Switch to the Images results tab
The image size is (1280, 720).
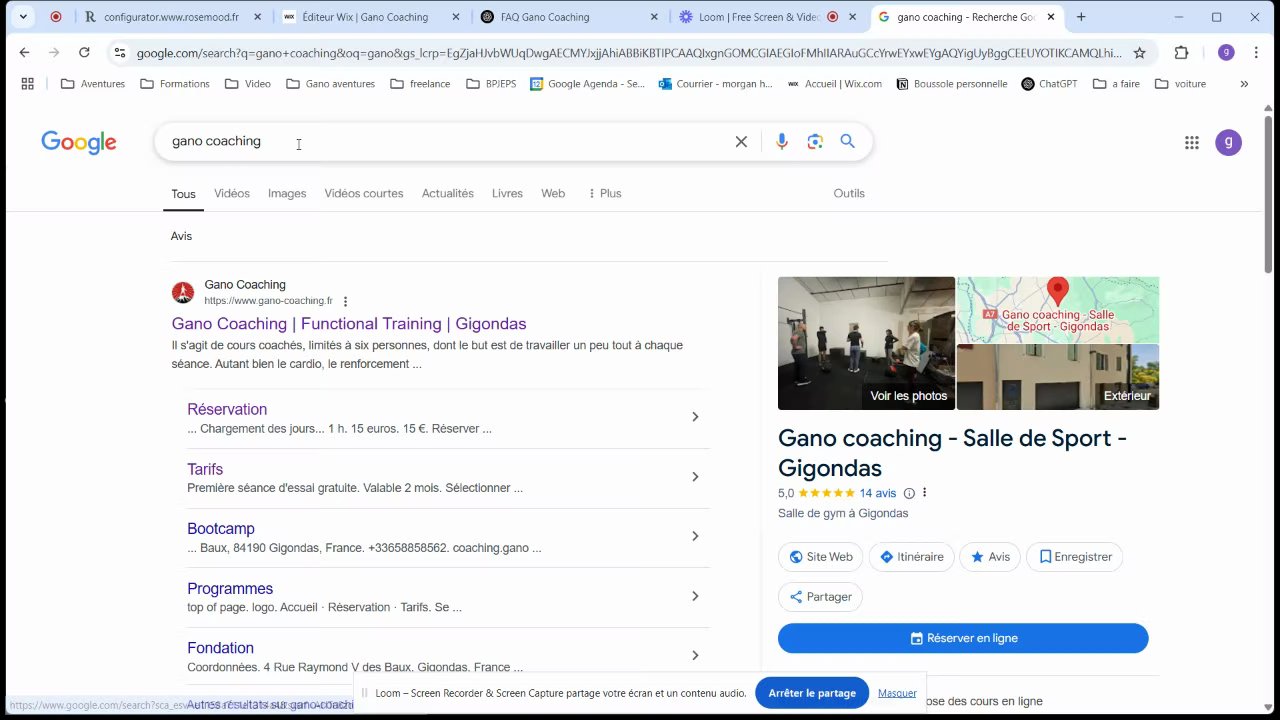point(287,193)
